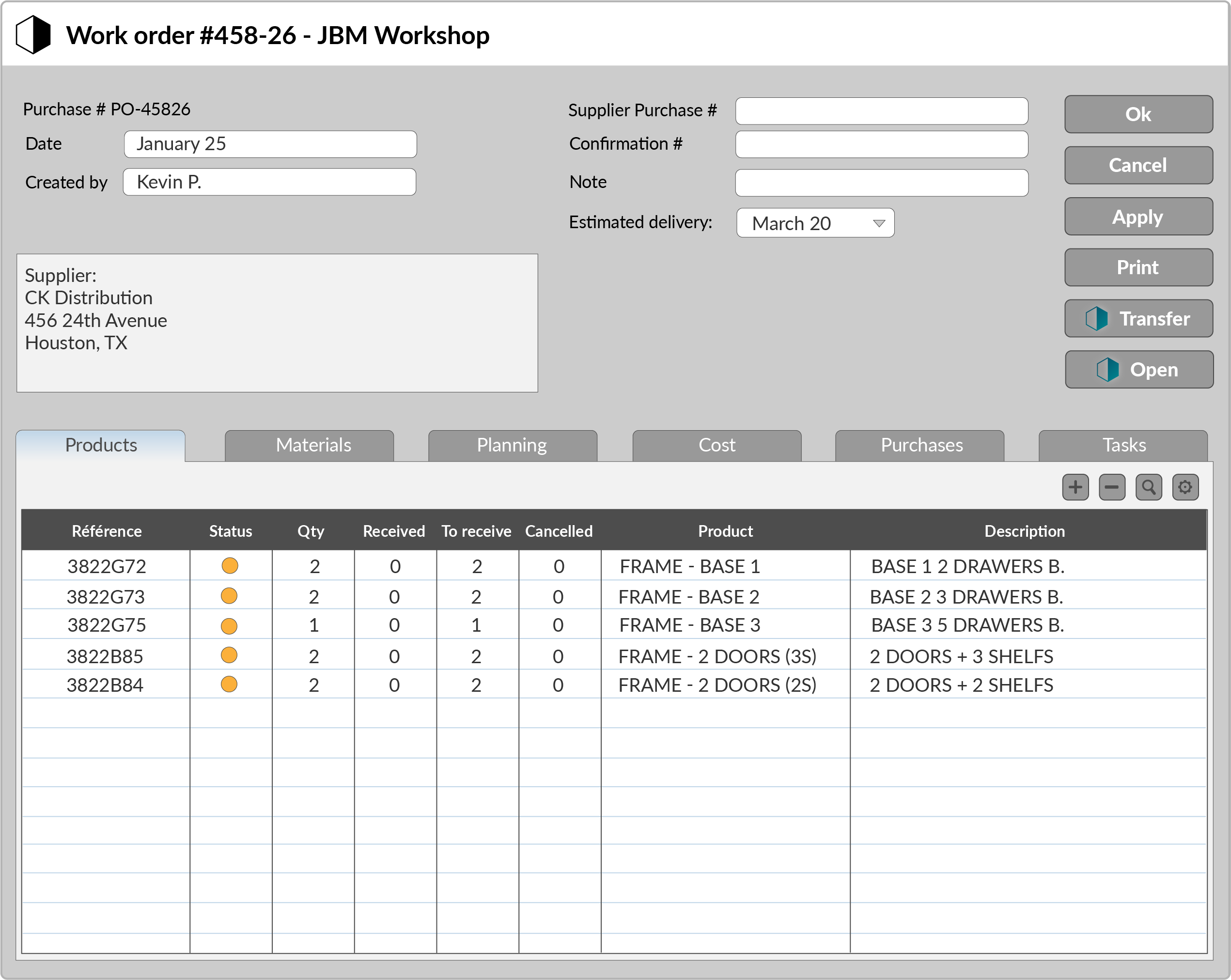Focus the Confirmation # field
Image resolution: width=1231 pixels, height=980 pixels.
click(882, 144)
